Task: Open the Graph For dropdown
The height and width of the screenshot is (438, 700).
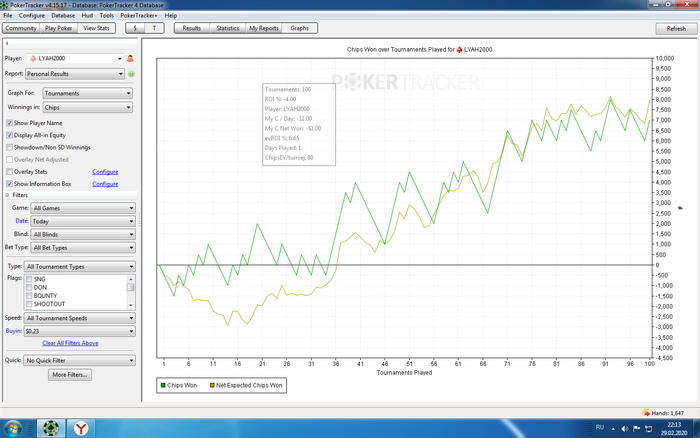Action: (x=88, y=93)
